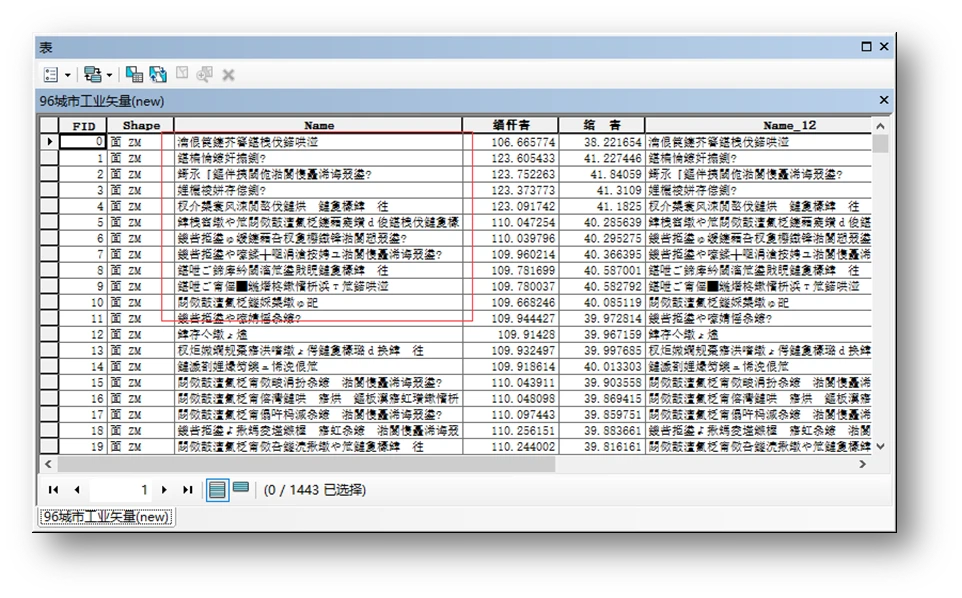The height and width of the screenshot is (598, 962).
Task: Click the (0 / 1443 已选择) status text
Action: [315, 490]
